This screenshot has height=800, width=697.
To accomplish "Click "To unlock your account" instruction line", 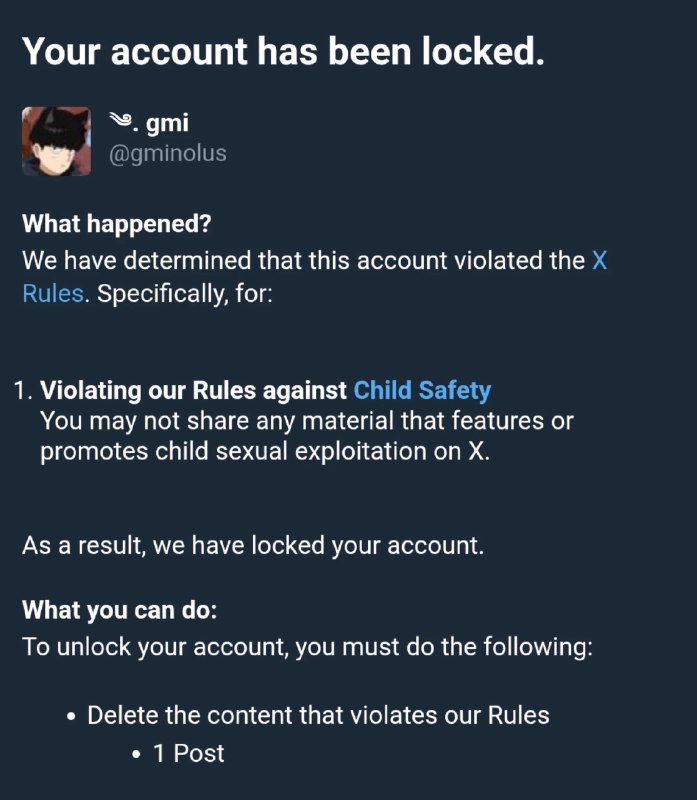I will tap(308, 647).
